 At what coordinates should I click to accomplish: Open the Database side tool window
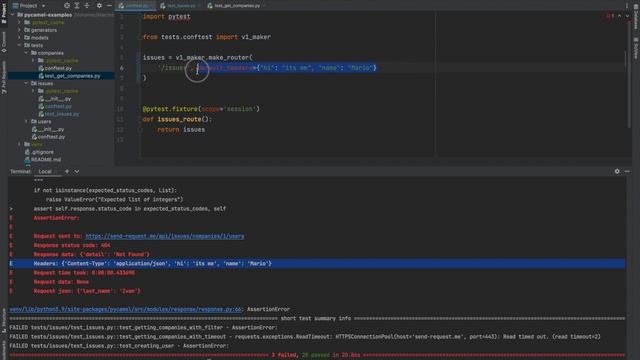[x=636, y=16]
